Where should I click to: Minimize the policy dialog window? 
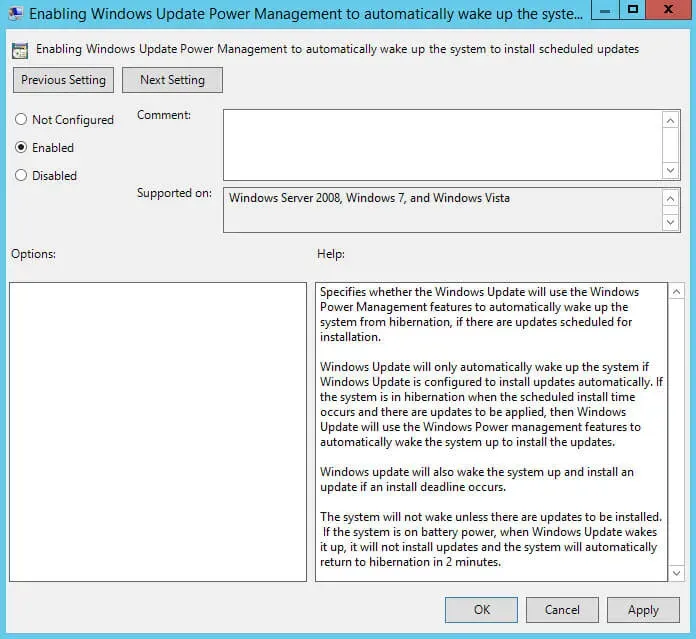(605, 10)
